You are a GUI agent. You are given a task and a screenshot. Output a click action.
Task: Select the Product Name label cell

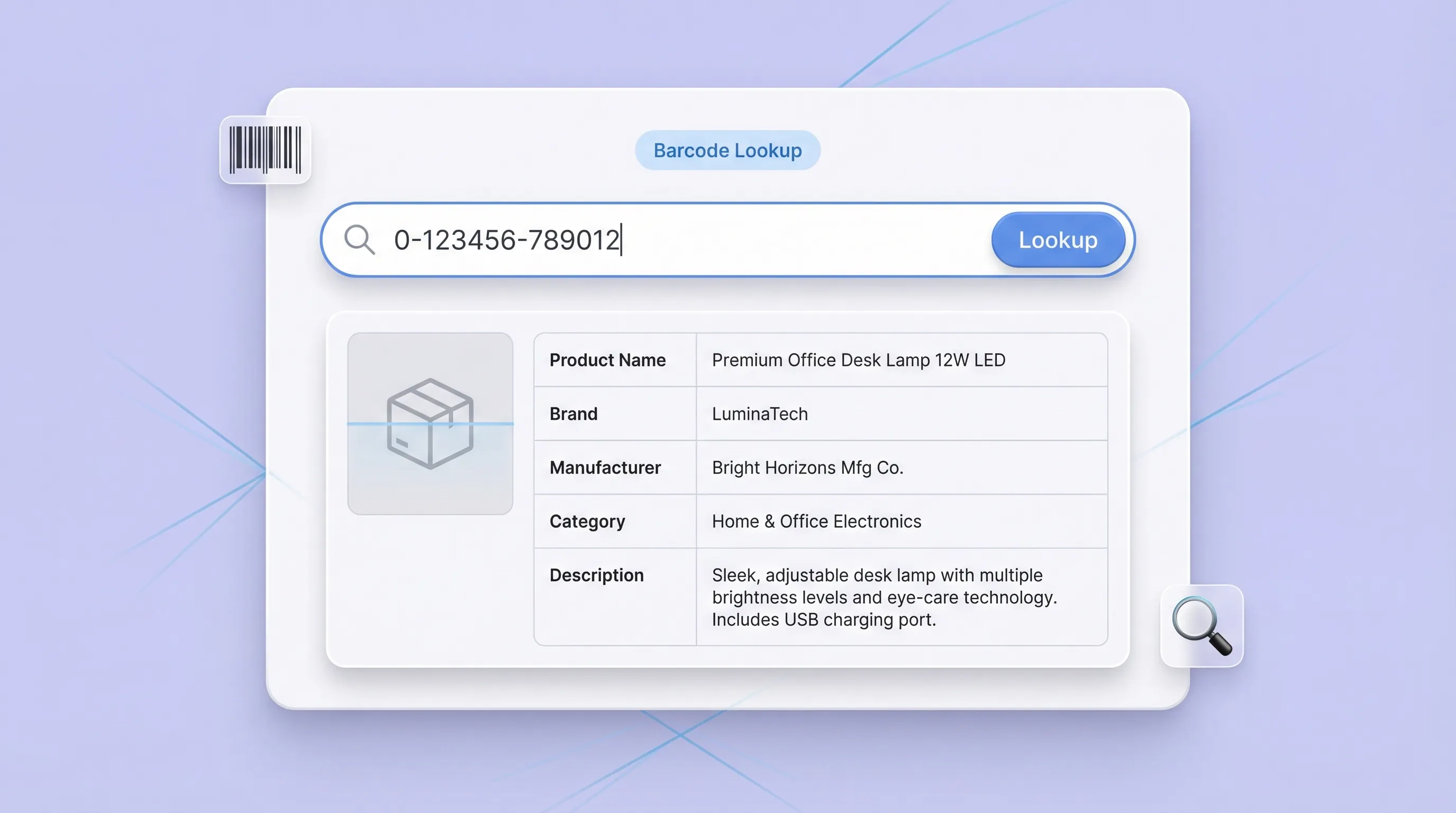[x=607, y=360]
